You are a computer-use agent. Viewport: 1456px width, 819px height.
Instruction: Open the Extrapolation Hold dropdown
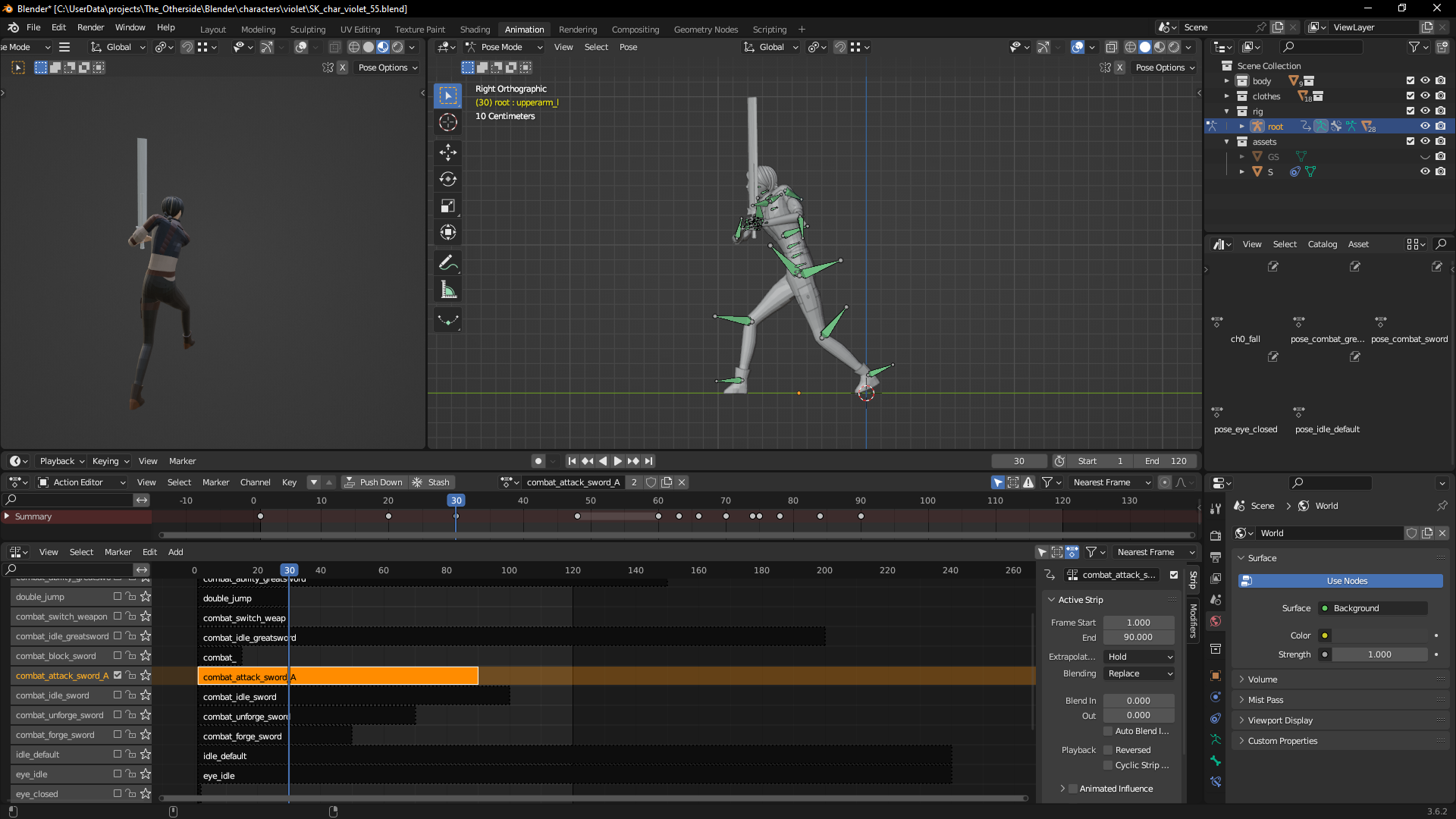pyautogui.click(x=1139, y=657)
